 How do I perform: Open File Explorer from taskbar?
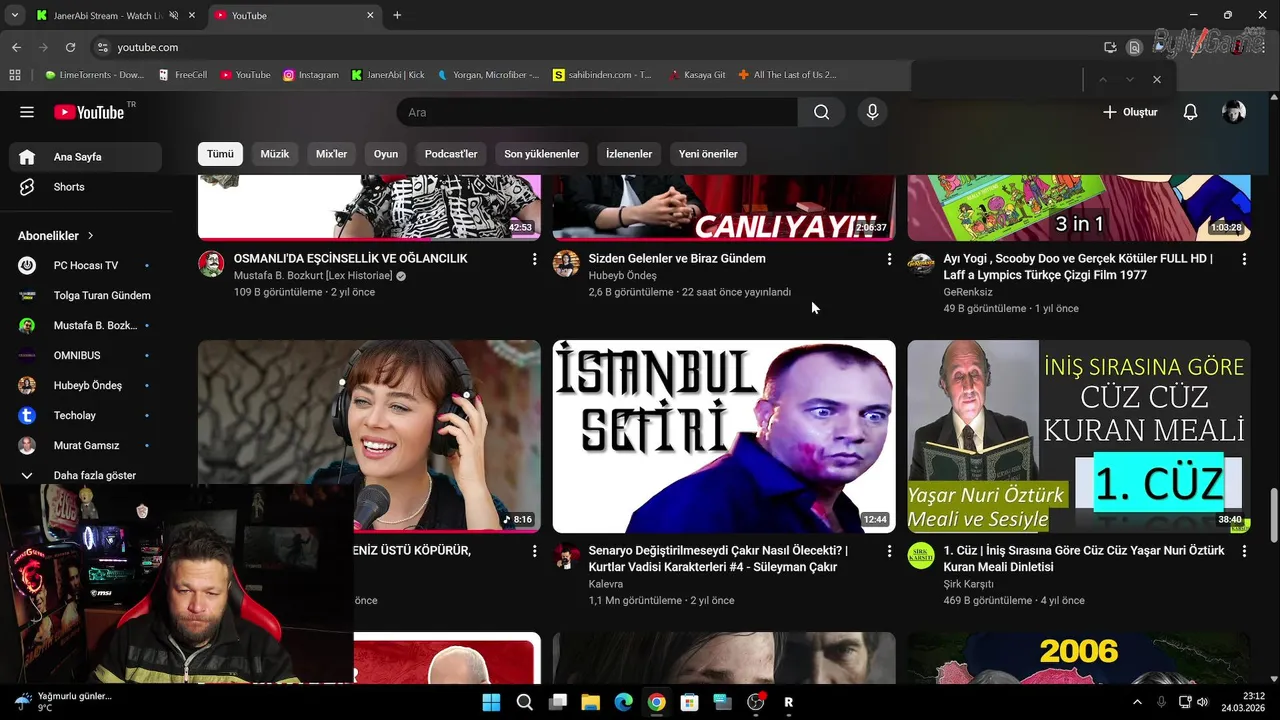click(590, 702)
